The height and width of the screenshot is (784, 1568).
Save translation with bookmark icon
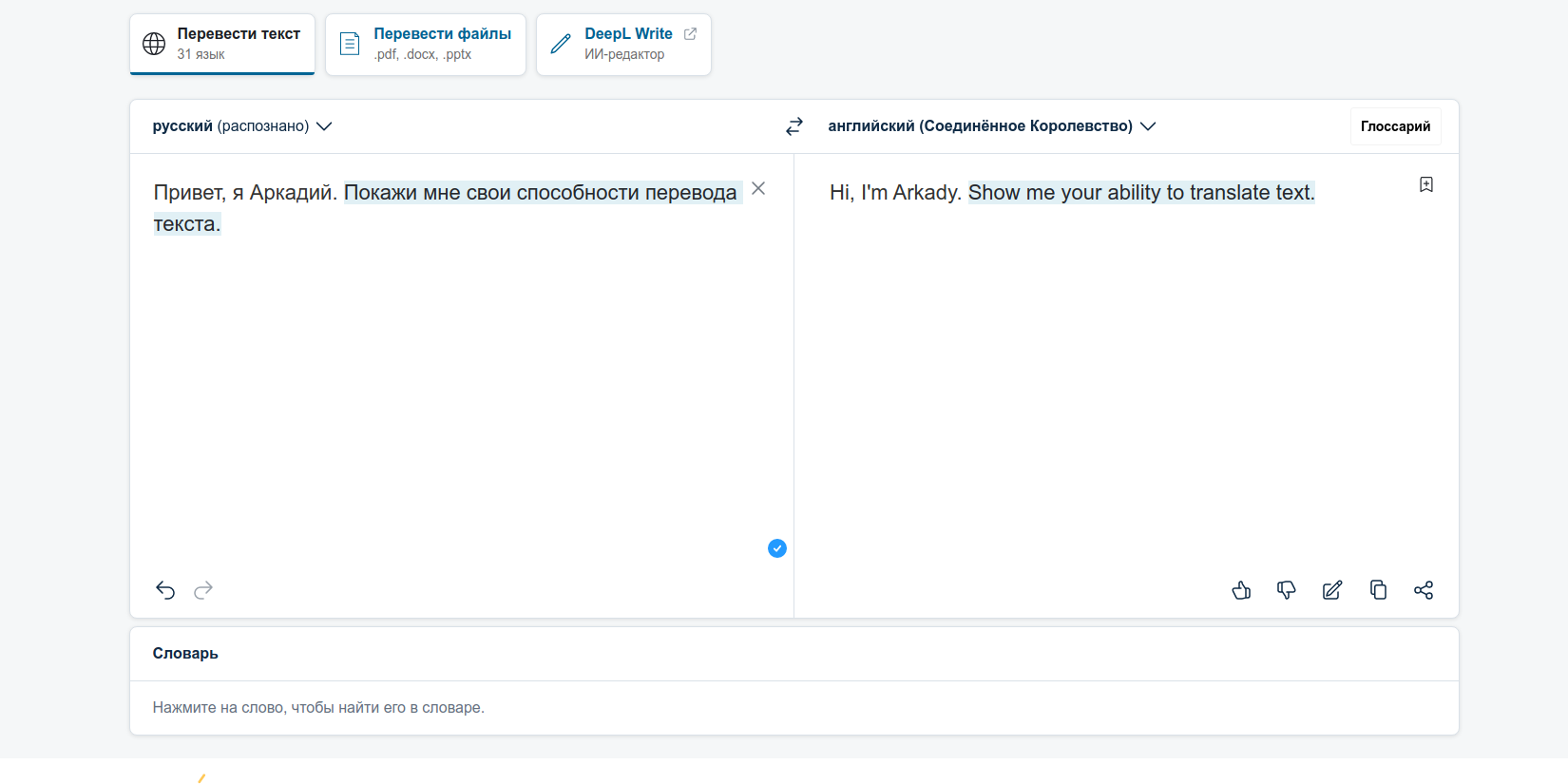click(1426, 184)
